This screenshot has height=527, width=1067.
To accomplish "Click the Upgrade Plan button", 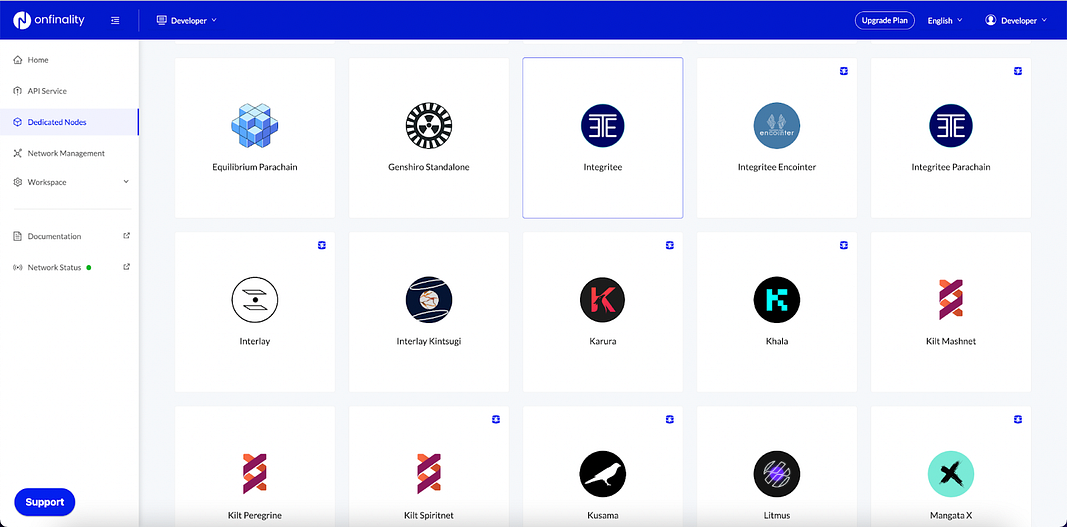I will pyautogui.click(x=885, y=20).
